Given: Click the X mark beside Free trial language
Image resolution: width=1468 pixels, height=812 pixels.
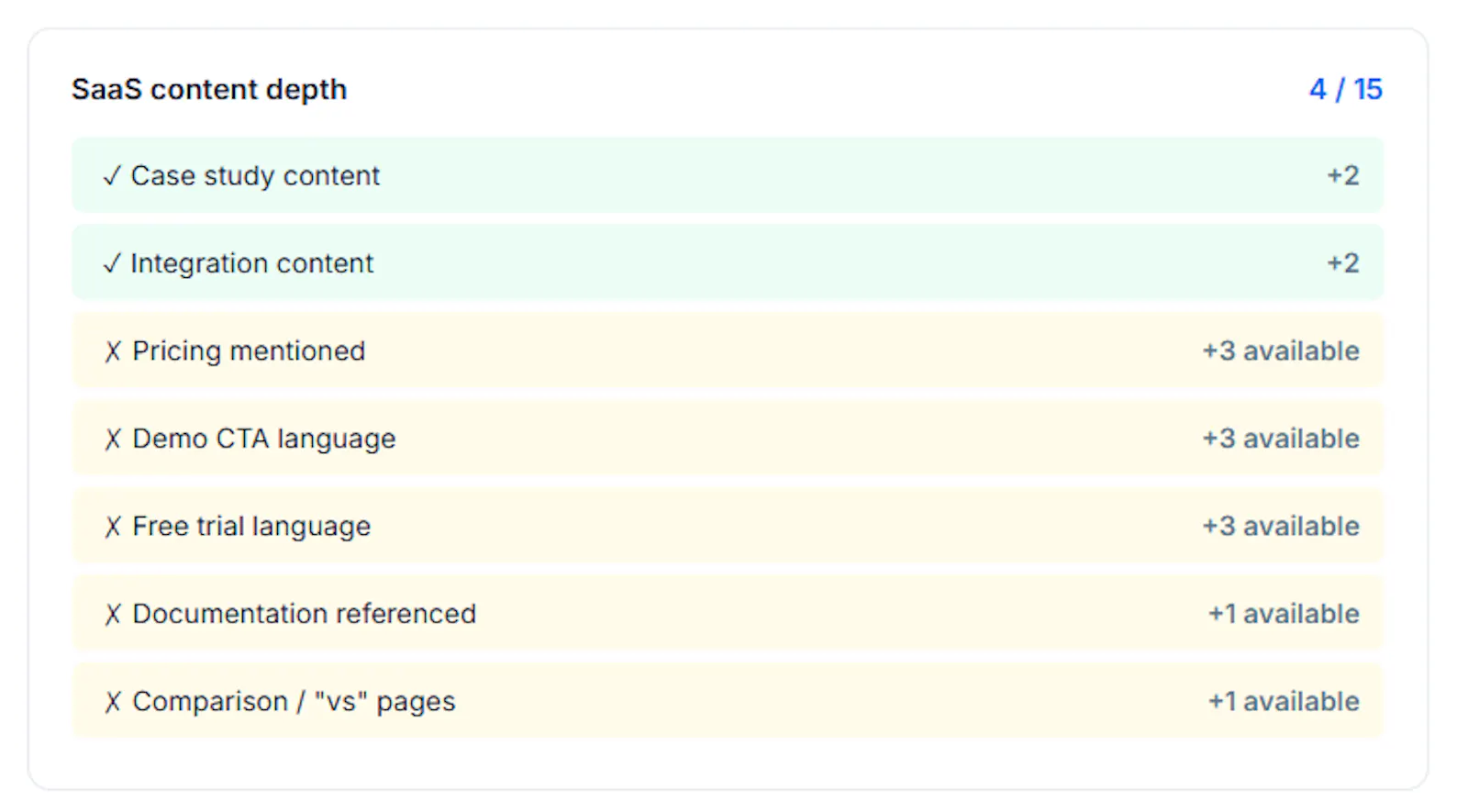Looking at the screenshot, I should tap(113, 527).
